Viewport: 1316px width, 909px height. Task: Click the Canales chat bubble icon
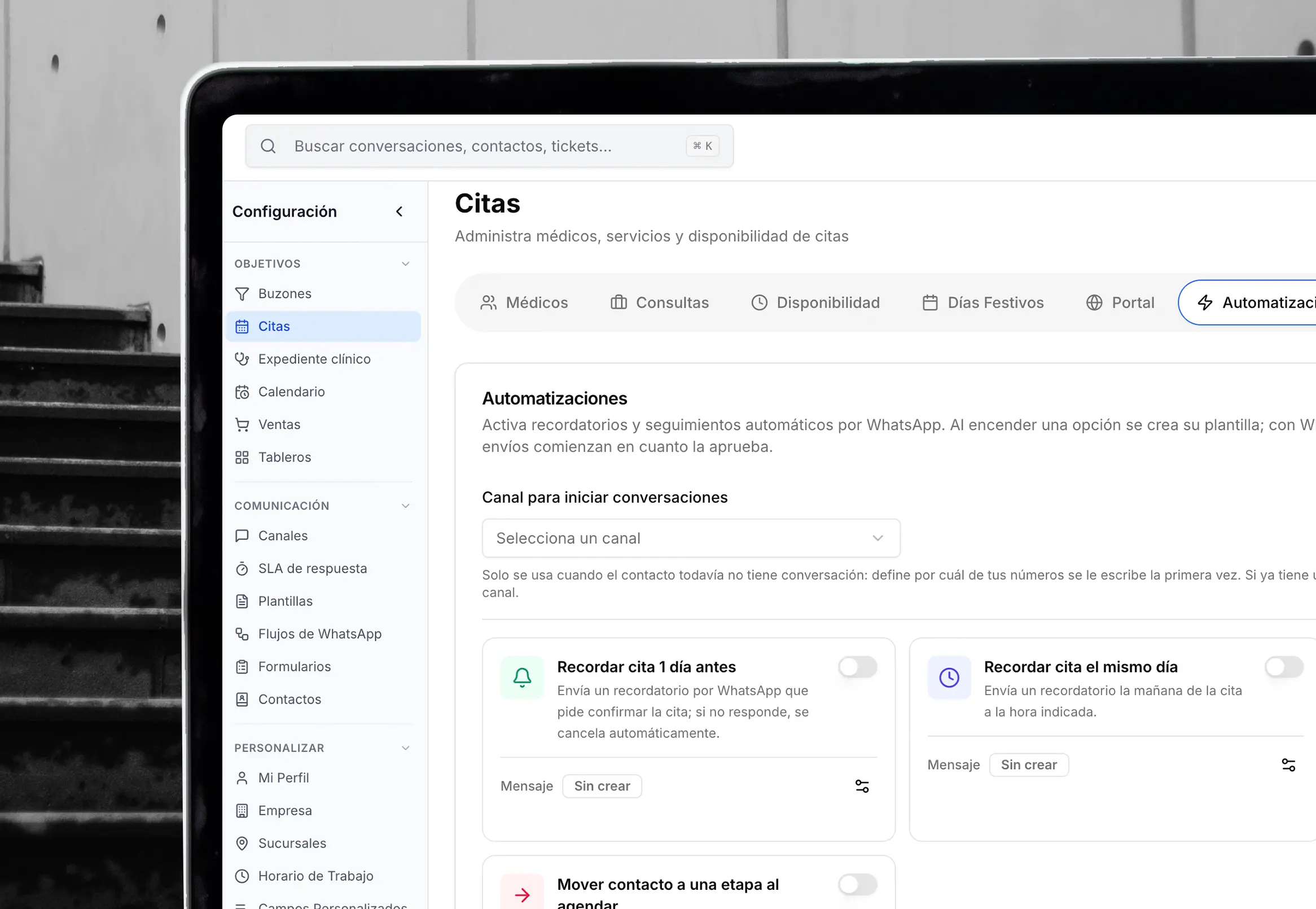coord(242,536)
